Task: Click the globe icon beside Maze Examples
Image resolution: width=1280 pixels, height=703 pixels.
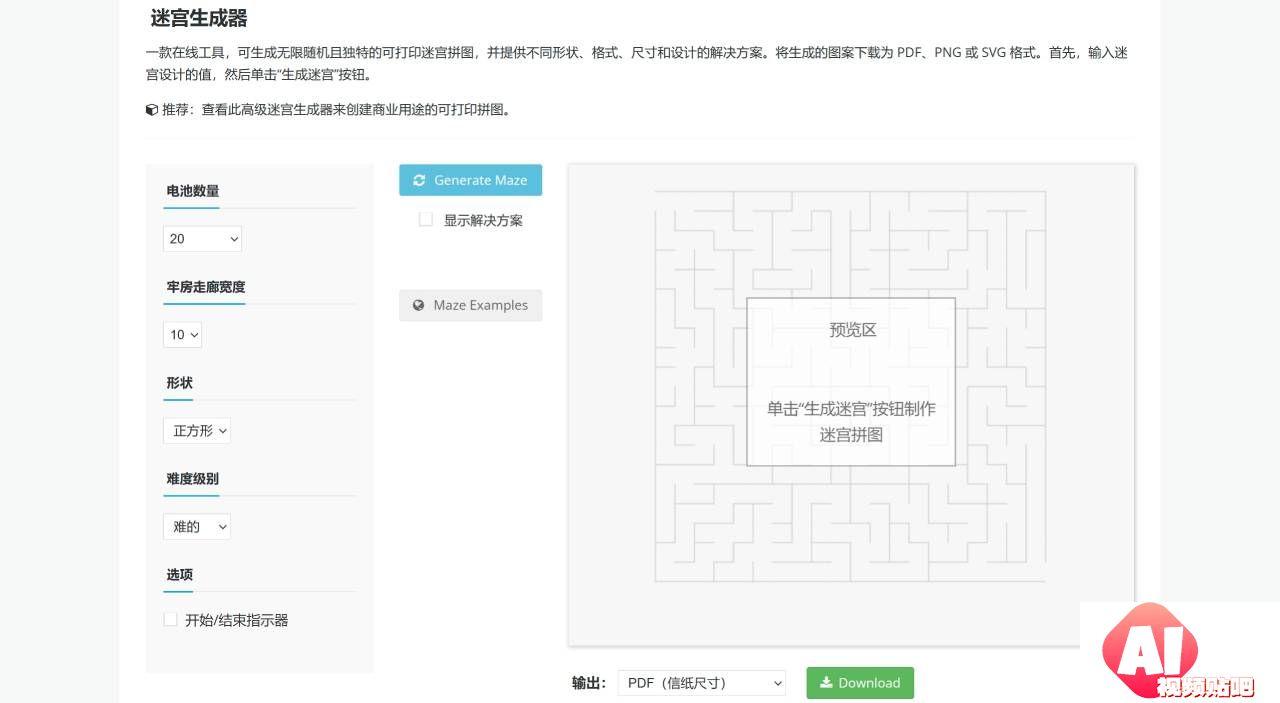Action: pyautogui.click(x=419, y=305)
